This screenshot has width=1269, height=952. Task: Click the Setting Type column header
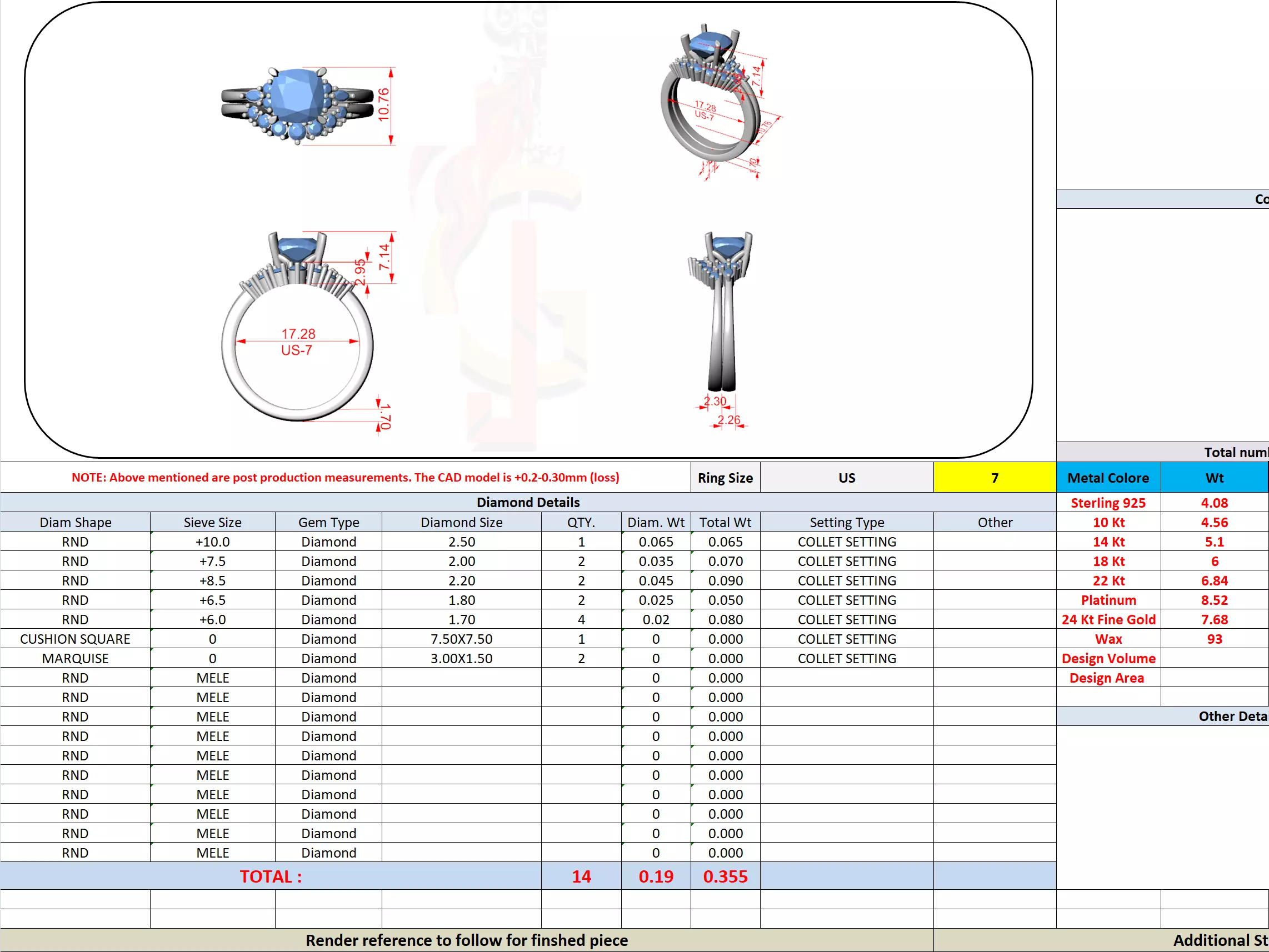pyautogui.click(x=846, y=523)
